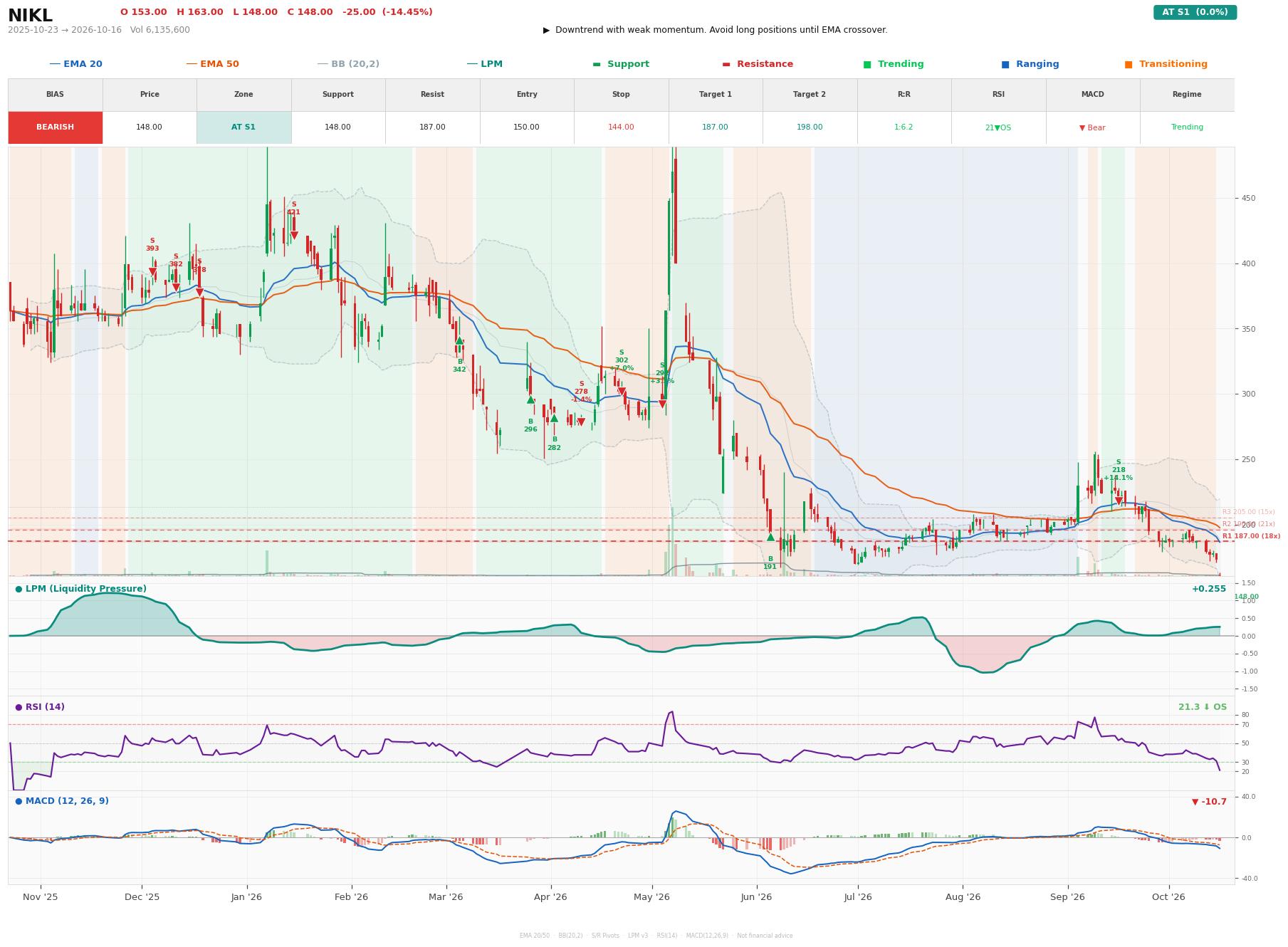Click the Resist value 187.00
1288x947 pixels.
pos(432,127)
